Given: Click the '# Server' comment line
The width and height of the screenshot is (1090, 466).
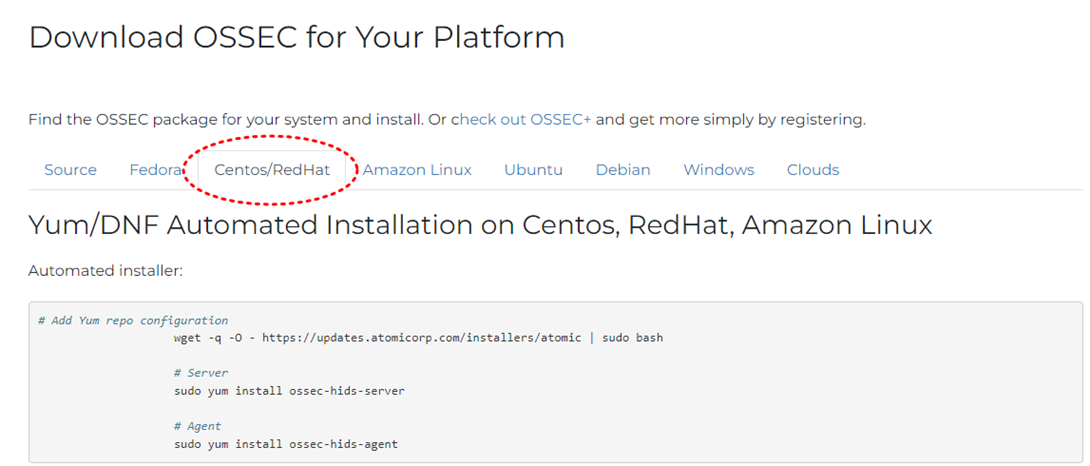Looking at the screenshot, I should coord(201,373).
